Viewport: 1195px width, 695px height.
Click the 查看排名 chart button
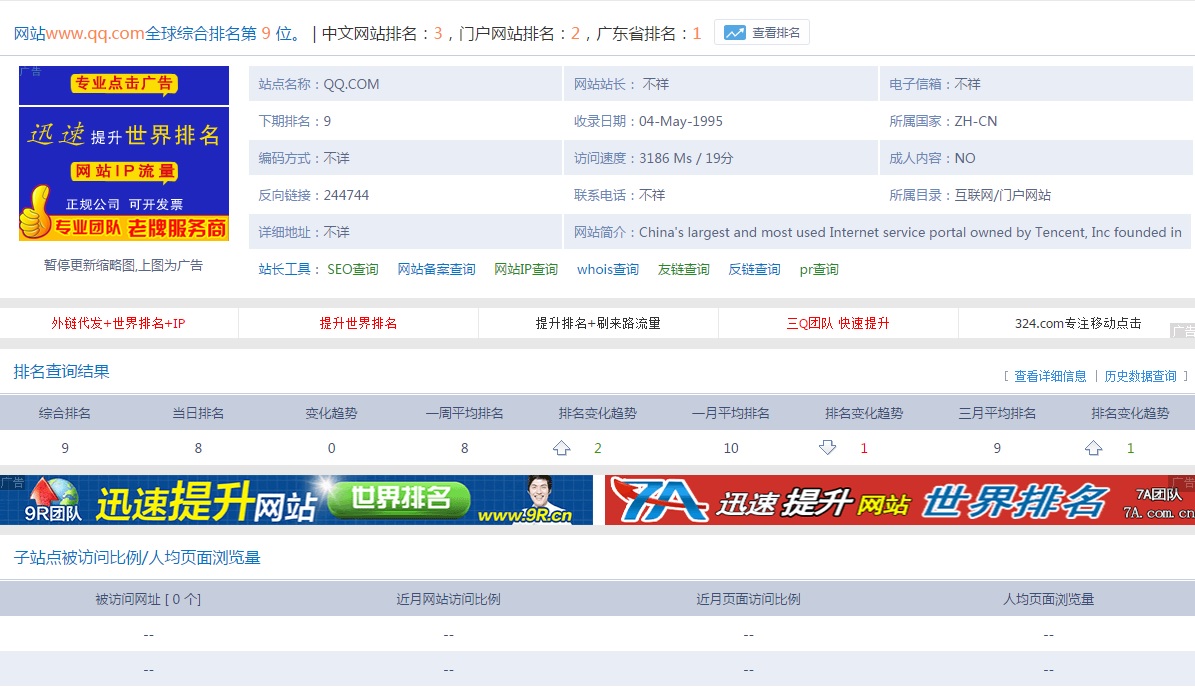[762, 33]
